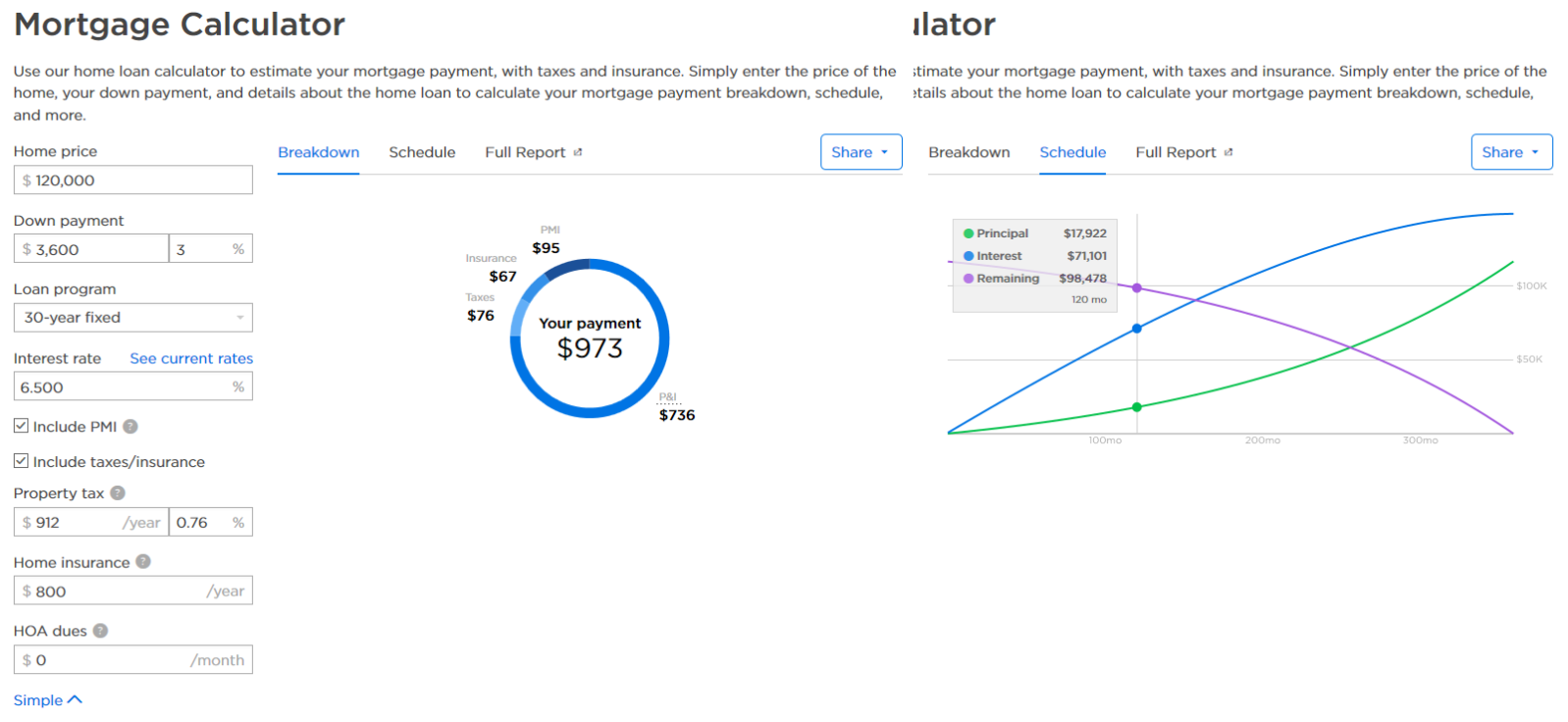Image resolution: width=1568 pixels, height=722 pixels.
Task: Click the down payment percent field
Action: click(x=211, y=249)
